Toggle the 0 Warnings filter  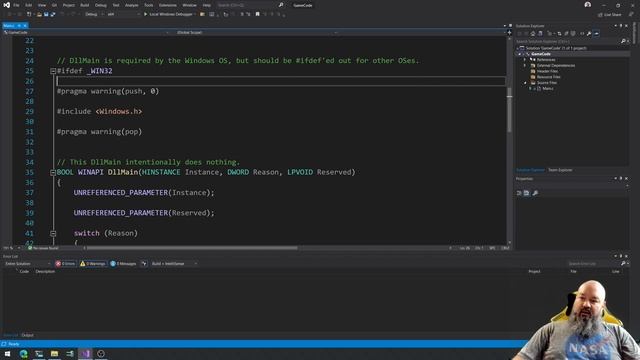tap(93, 264)
